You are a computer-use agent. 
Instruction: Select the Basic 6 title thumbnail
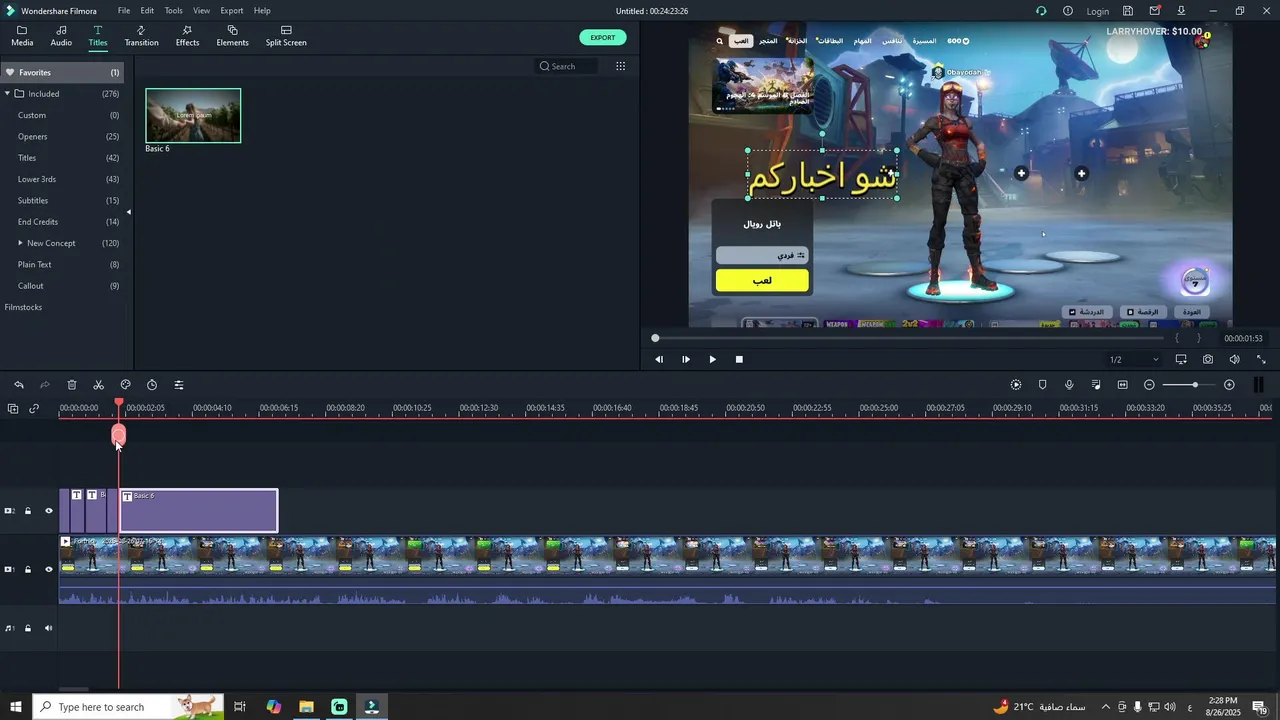[193, 116]
